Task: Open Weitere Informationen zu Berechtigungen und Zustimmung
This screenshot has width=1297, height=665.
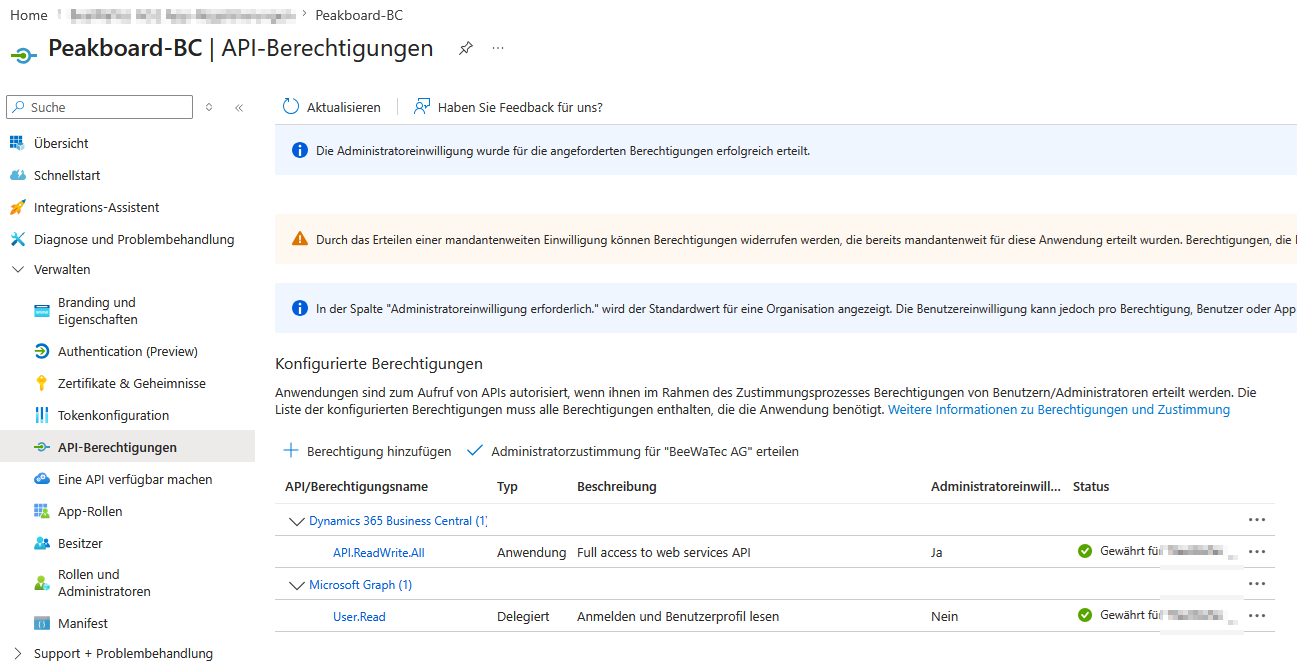Action: pyautogui.click(x=1059, y=409)
